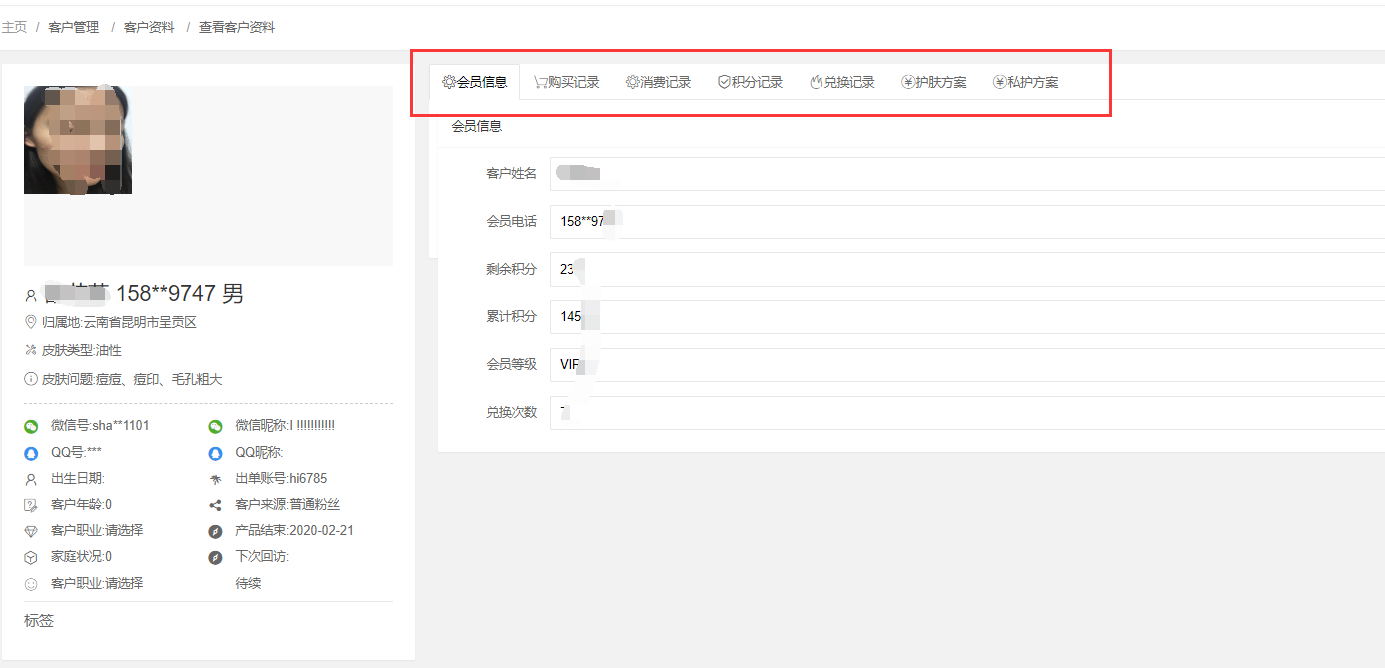The height and width of the screenshot is (668, 1385).
Task: Click the text 归属地:云南省昆明市呈贡区
Action: tap(120, 322)
